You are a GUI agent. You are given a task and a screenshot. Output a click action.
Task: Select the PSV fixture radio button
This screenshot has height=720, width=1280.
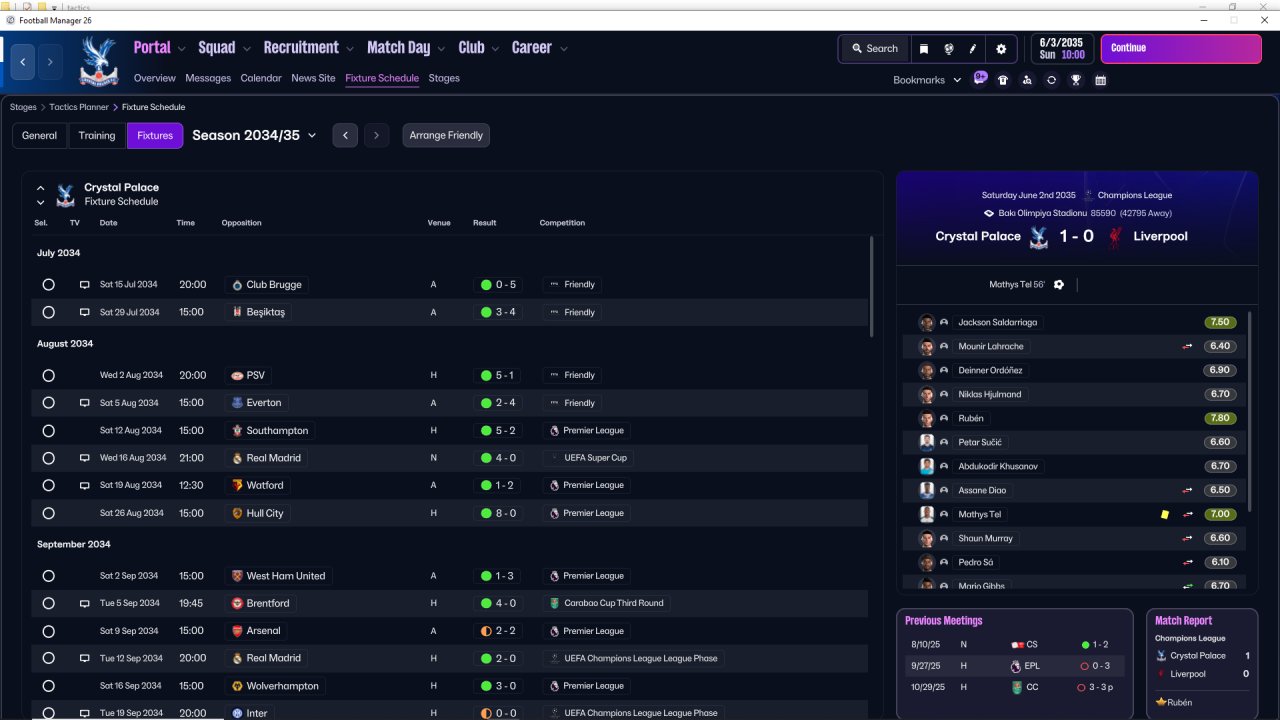(x=48, y=376)
